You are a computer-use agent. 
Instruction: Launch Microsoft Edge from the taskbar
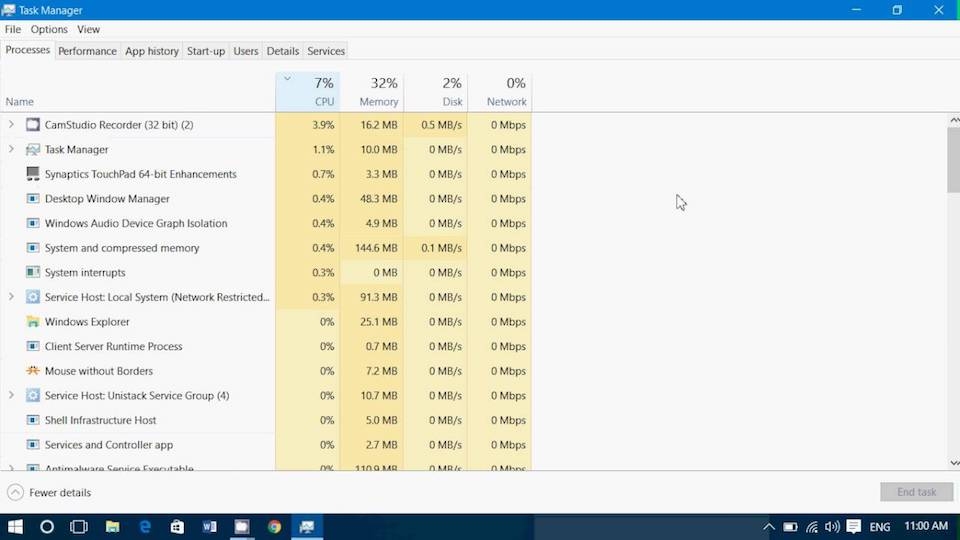145,527
